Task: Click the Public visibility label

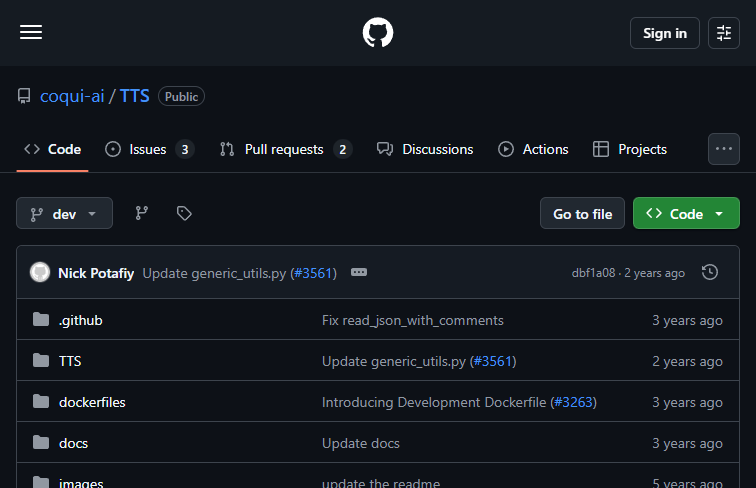Action: point(181,96)
